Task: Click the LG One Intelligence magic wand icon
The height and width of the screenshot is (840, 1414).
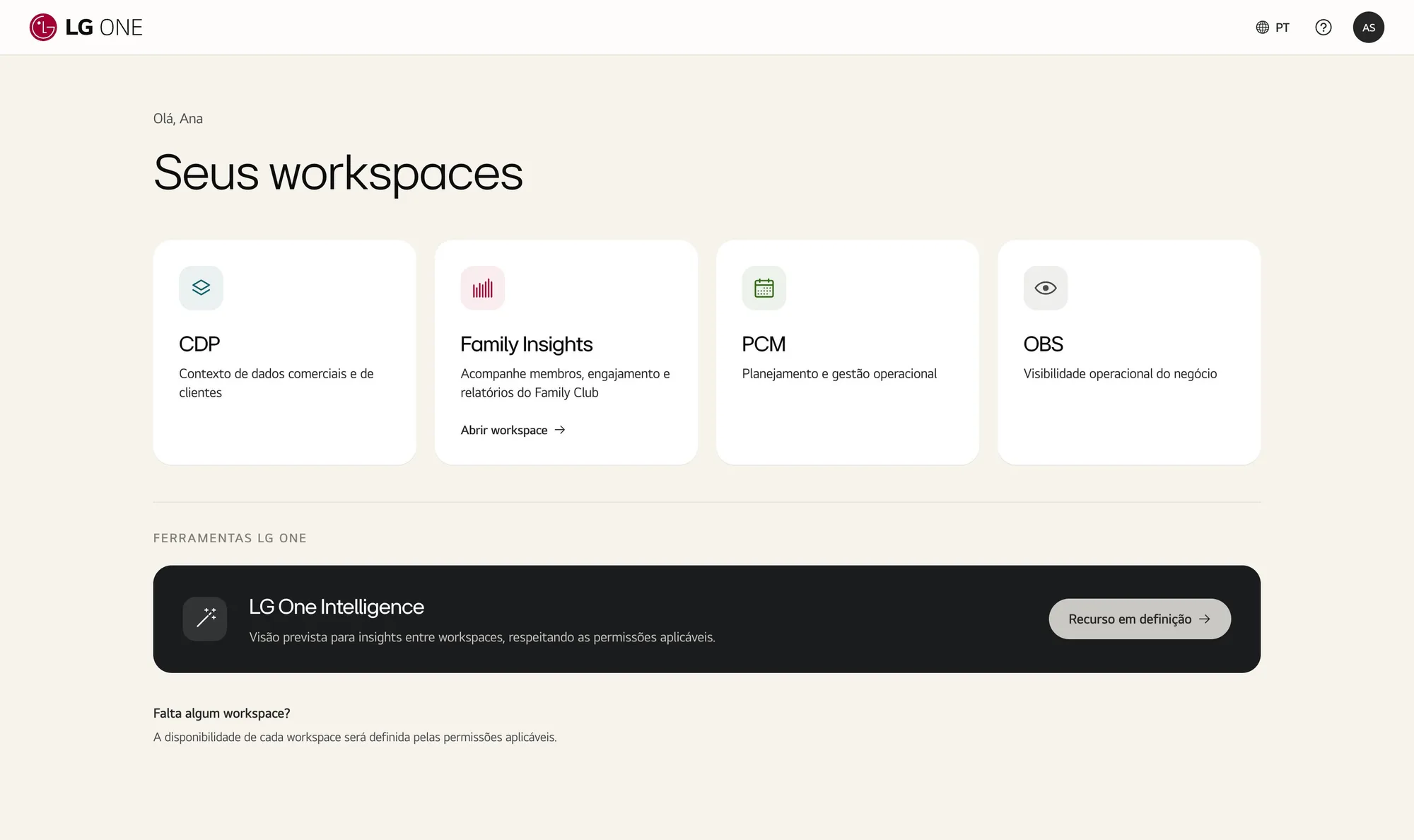Action: (205, 619)
